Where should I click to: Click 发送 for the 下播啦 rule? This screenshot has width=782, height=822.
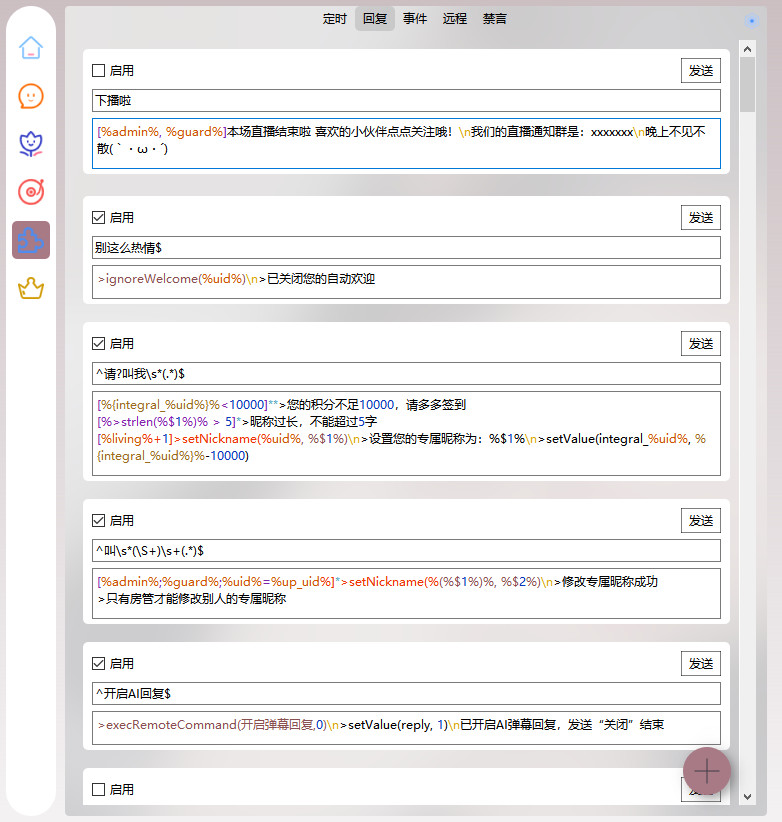click(701, 71)
